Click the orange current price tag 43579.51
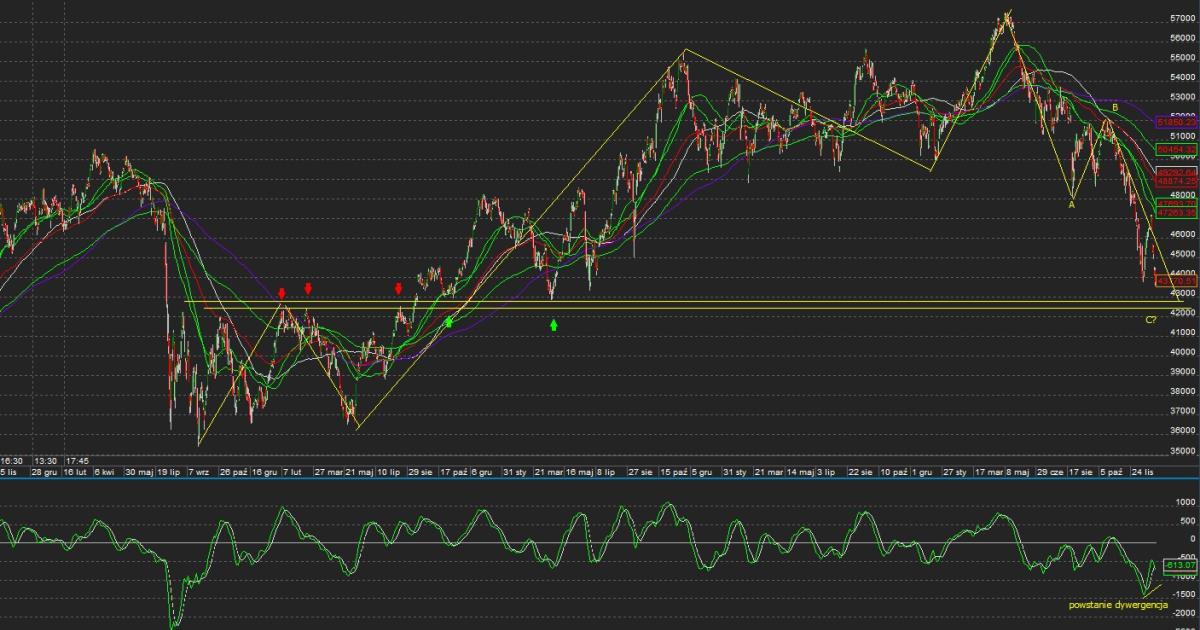 pos(1176,282)
